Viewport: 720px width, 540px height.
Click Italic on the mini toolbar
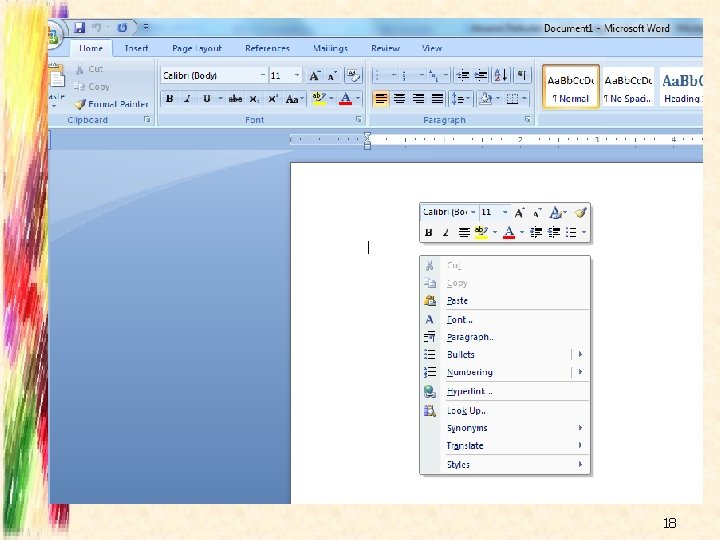[445, 232]
